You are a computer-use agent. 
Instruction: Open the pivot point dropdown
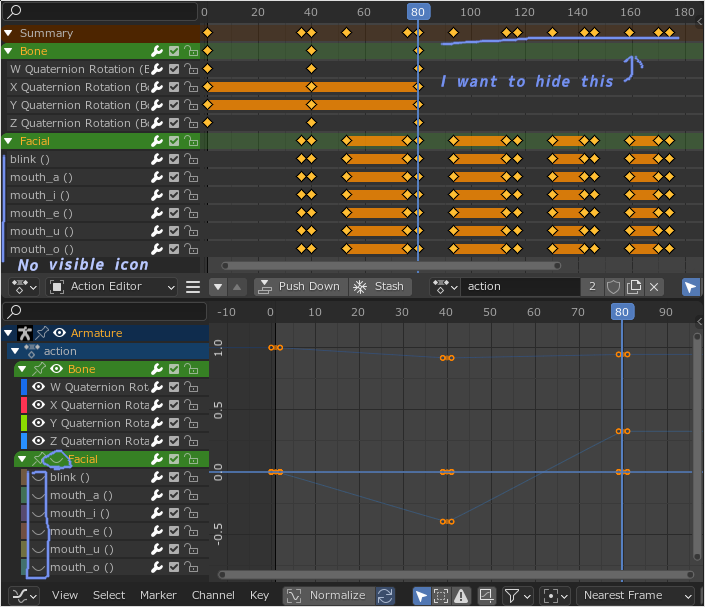coord(556,595)
